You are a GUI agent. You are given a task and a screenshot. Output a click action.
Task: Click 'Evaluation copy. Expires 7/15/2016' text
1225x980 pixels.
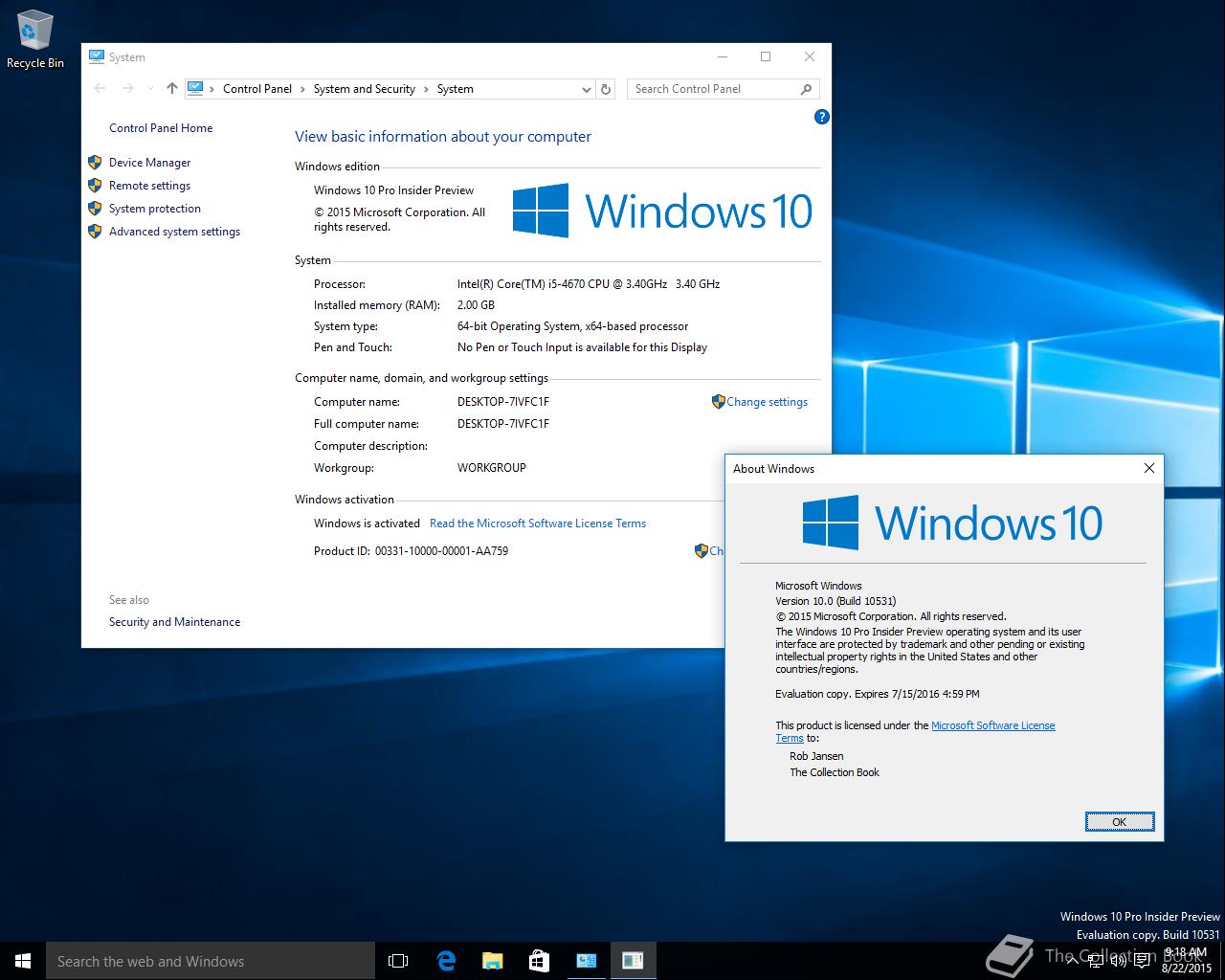point(878,694)
